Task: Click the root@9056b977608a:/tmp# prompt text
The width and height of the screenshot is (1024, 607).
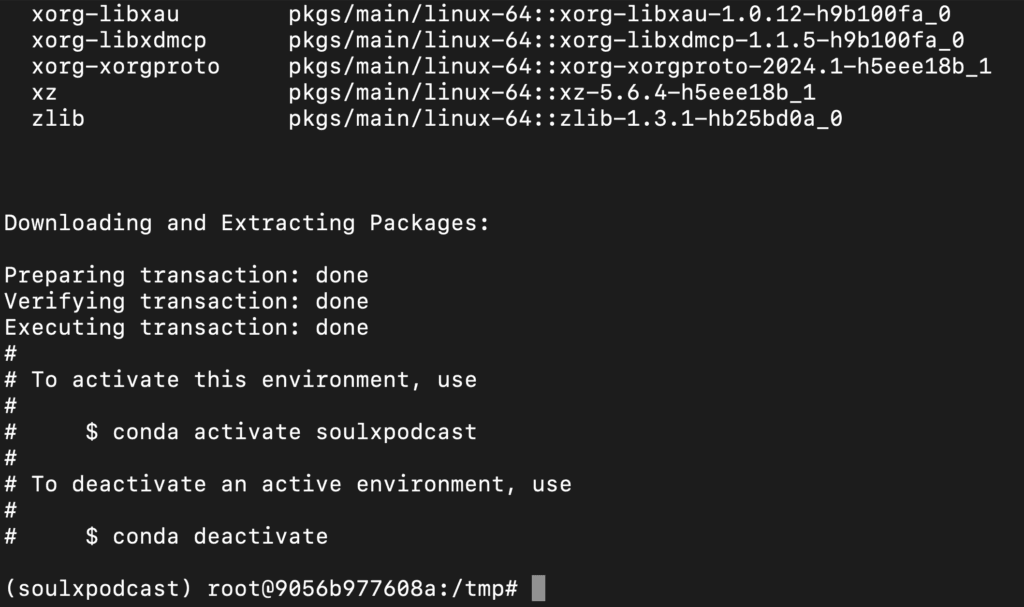Action: pos(362,588)
